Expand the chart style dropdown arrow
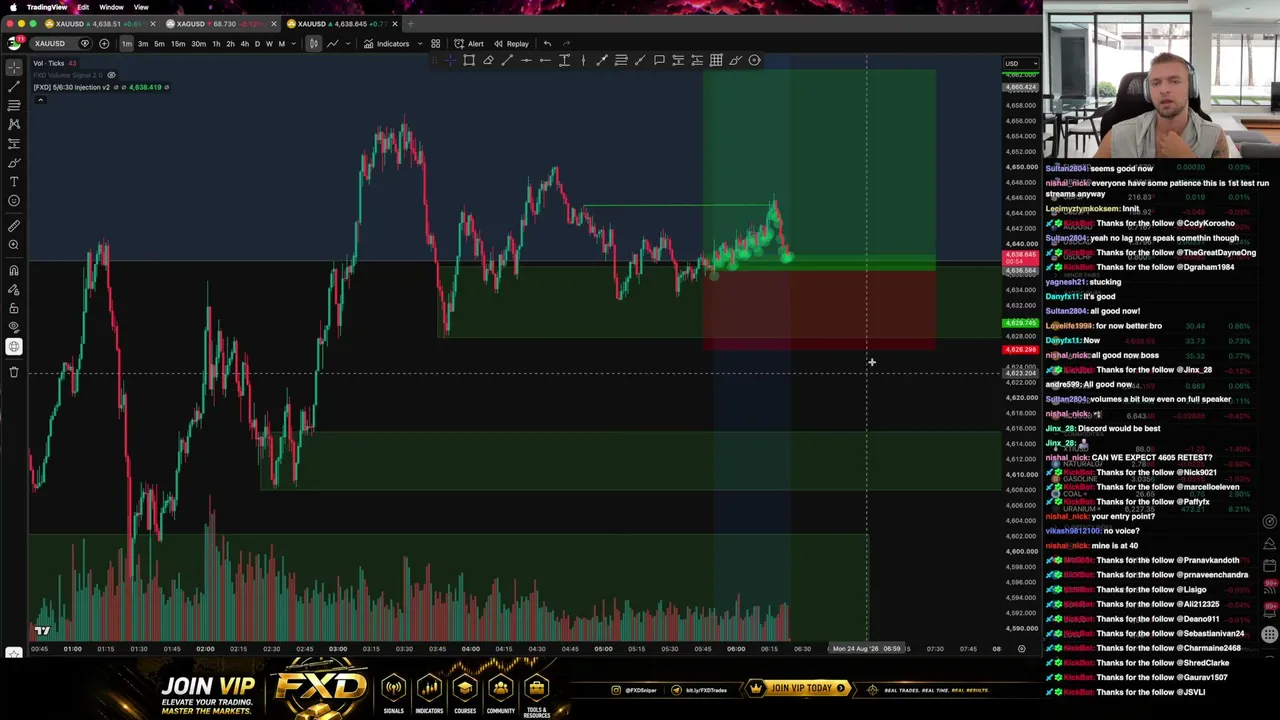This screenshot has width=1280, height=720. [349, 44]
